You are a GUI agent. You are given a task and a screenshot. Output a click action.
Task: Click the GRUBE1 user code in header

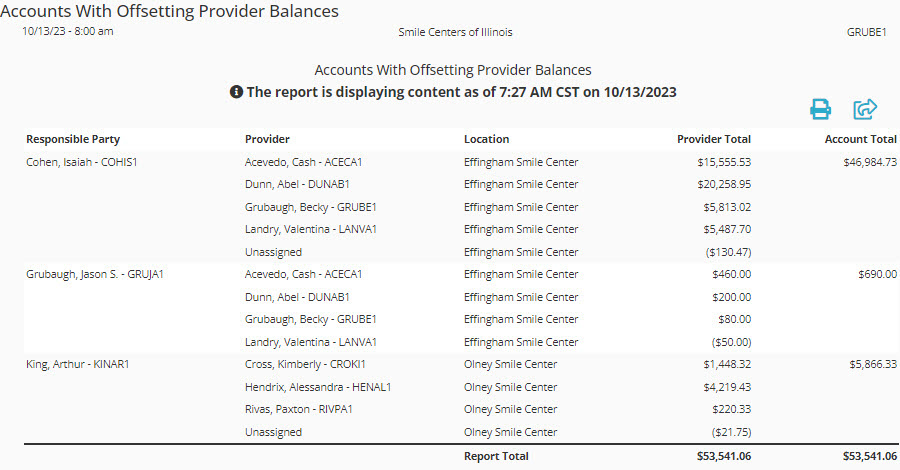coord(867,32)
